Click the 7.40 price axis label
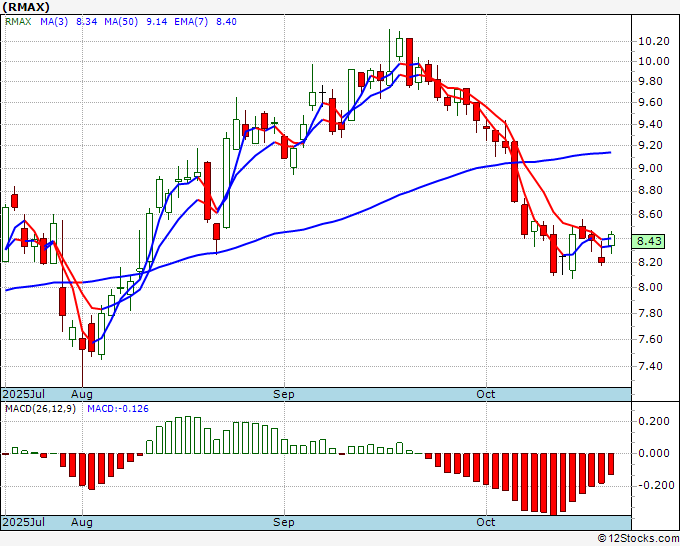Screen dimensions: 680x546 tap(651, 366)
